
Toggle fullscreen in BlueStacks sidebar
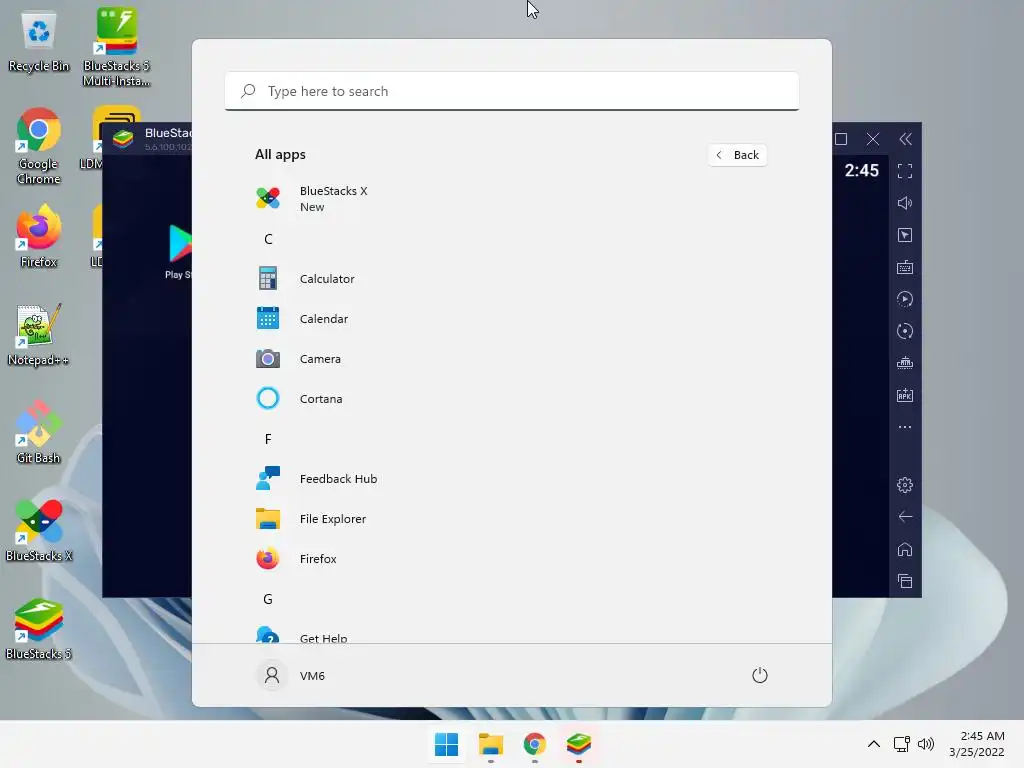click(905, 171)
